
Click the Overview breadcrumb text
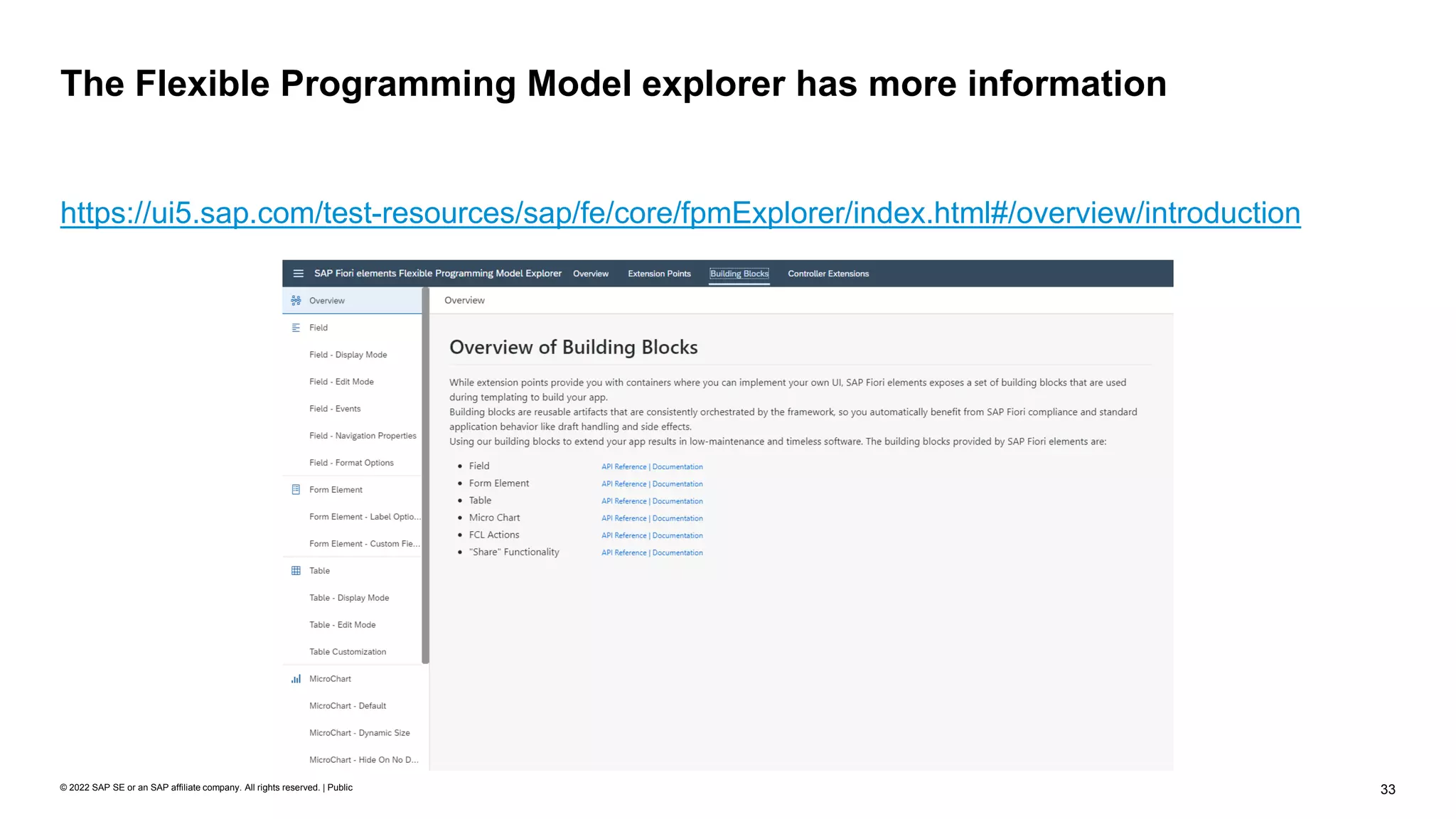point(464,300)
